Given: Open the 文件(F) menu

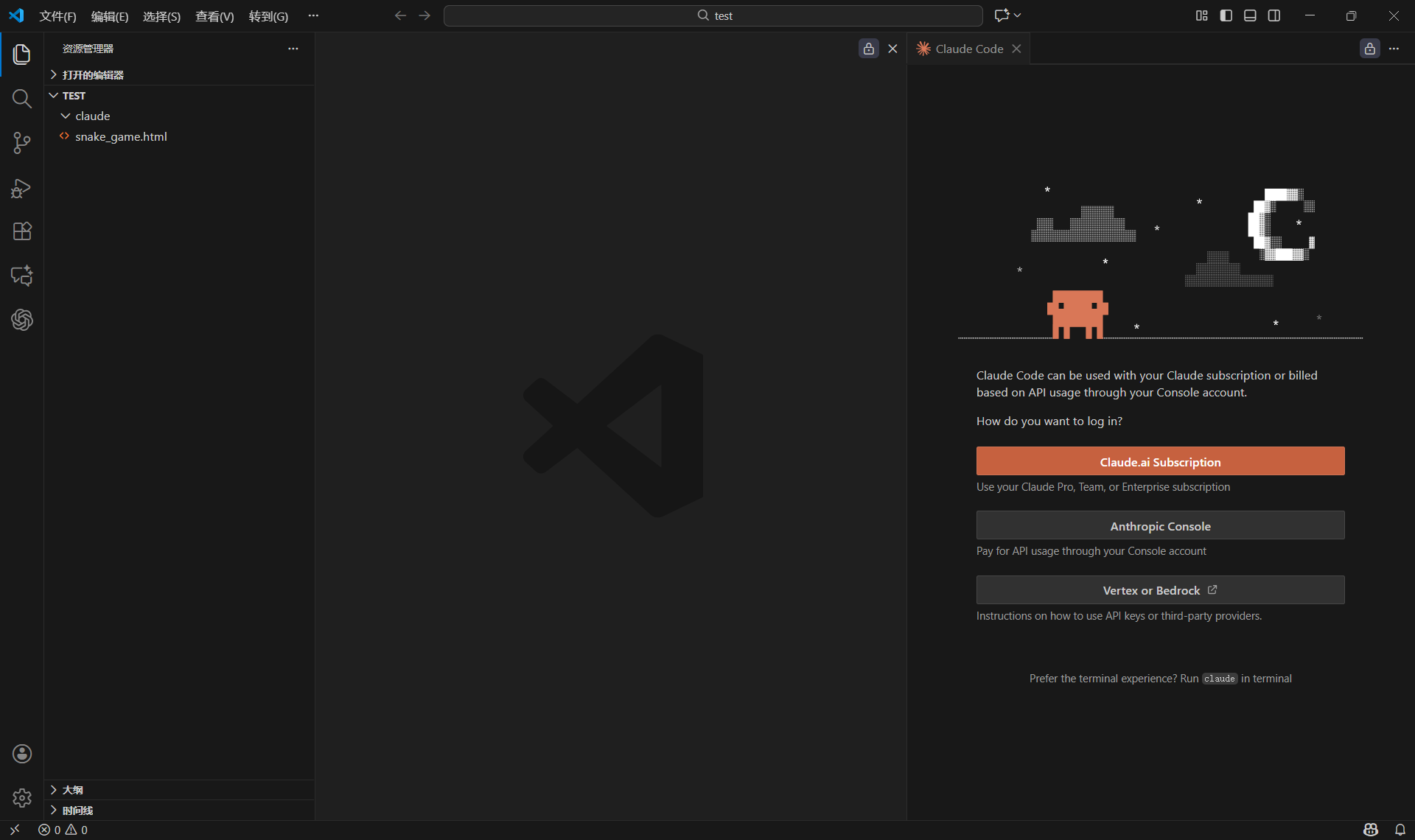Looking at the screenshot, I should [x=57, y=16].
